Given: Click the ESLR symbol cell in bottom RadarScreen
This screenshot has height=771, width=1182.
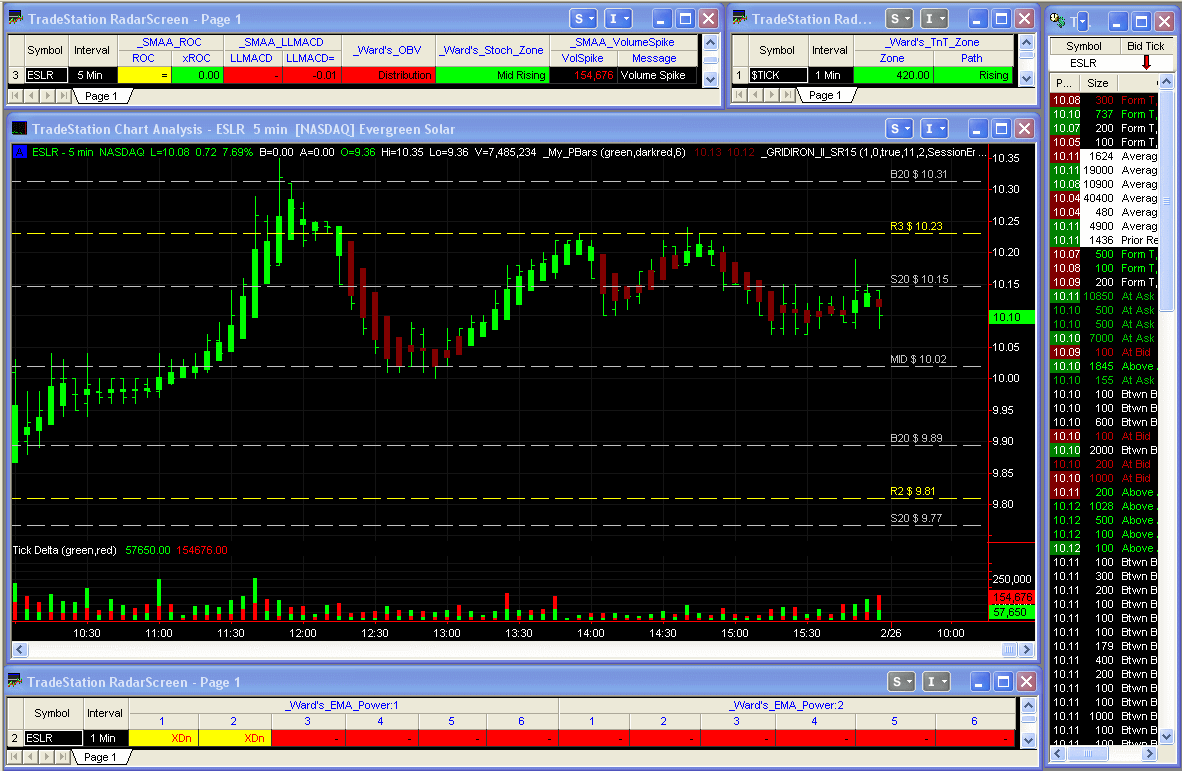Looking at the screenshot, I should 53,738.
